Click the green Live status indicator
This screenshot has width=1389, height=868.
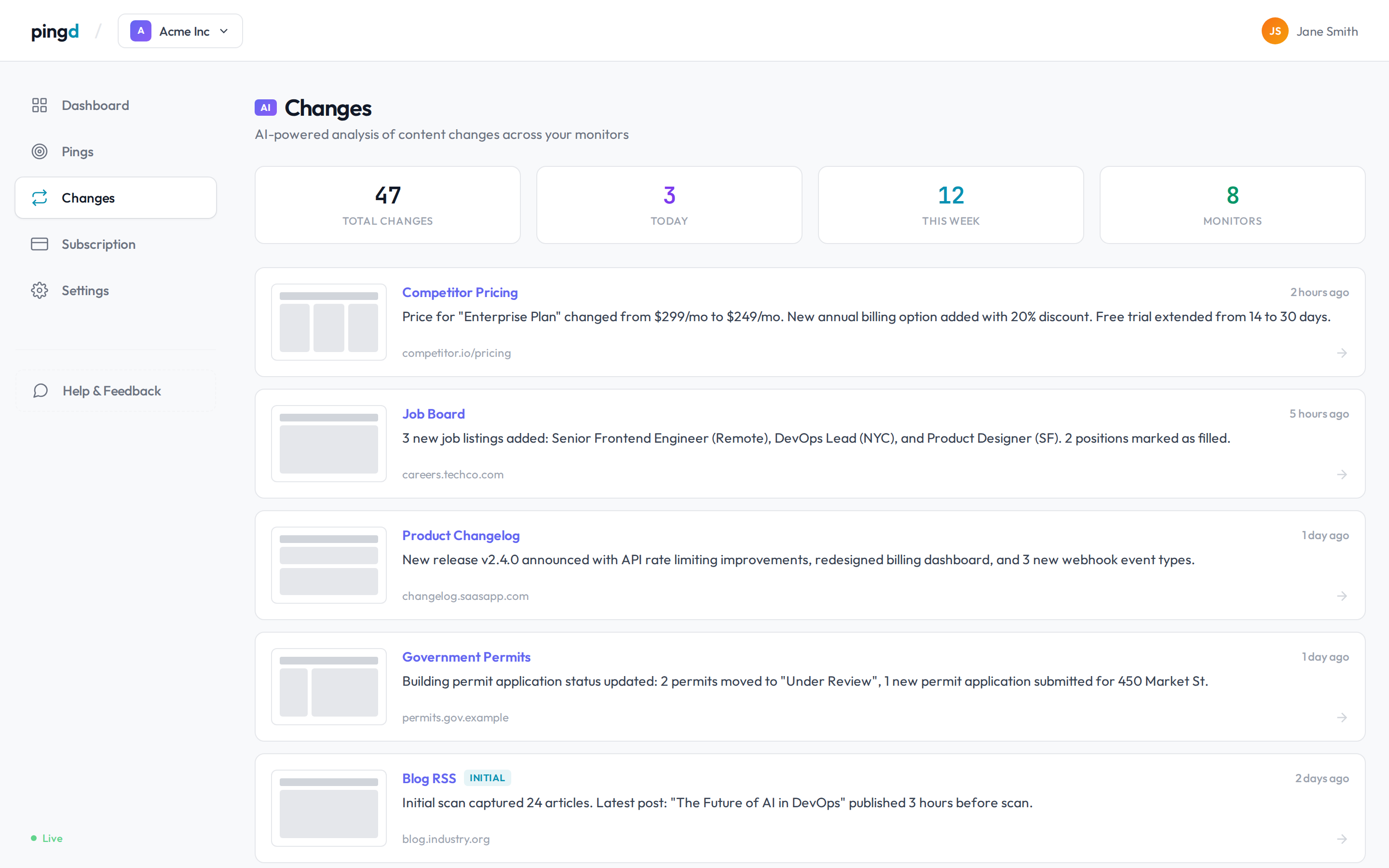[46, 838]
